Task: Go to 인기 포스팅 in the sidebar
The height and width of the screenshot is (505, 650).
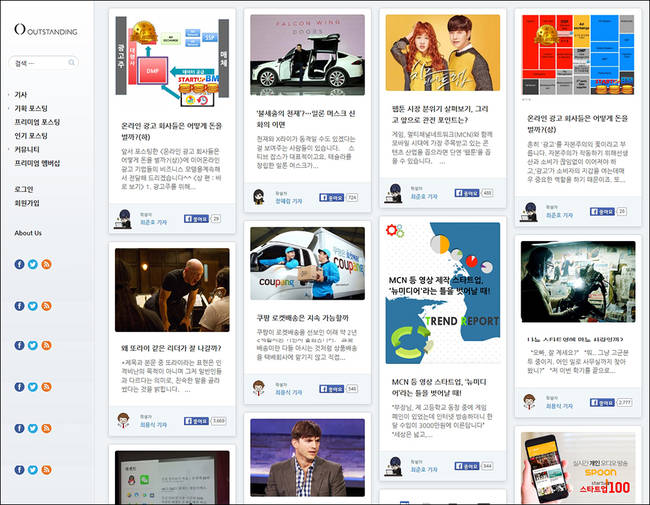Action: click(x=31, y=135)
